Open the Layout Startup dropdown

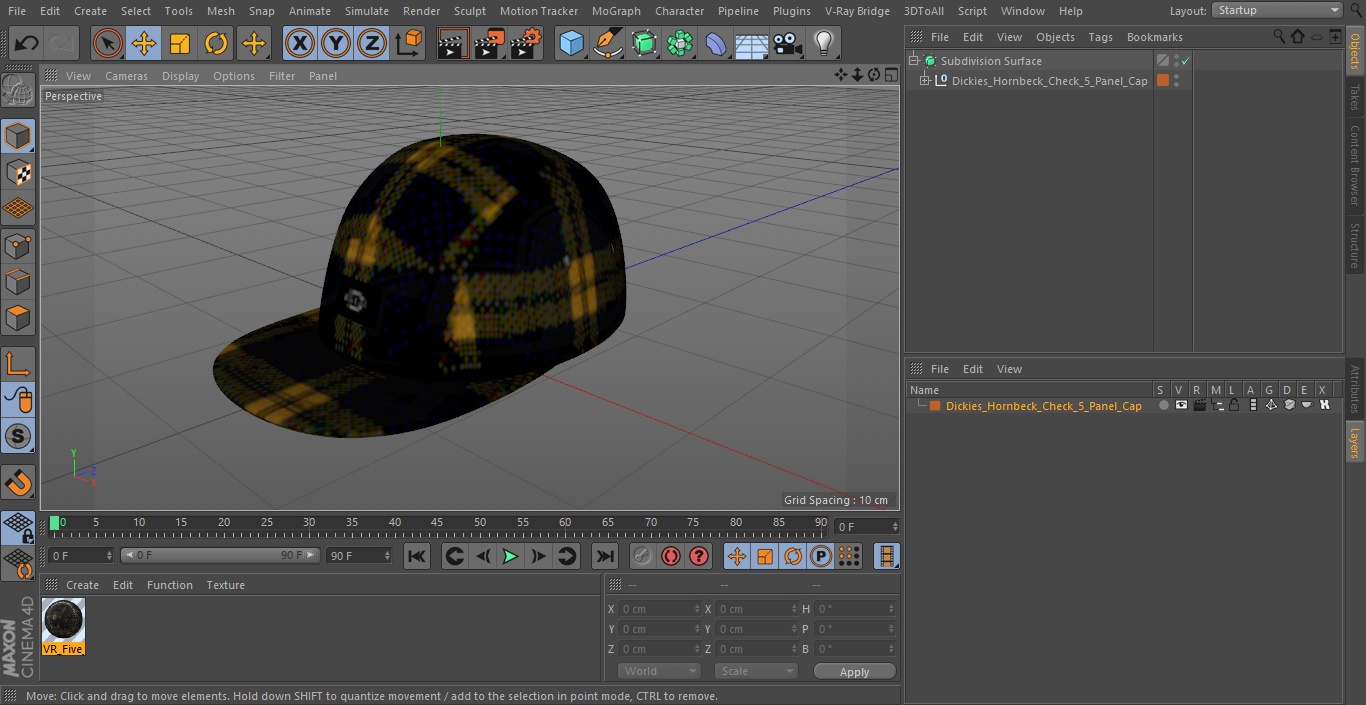click(x=1277, y=10)
